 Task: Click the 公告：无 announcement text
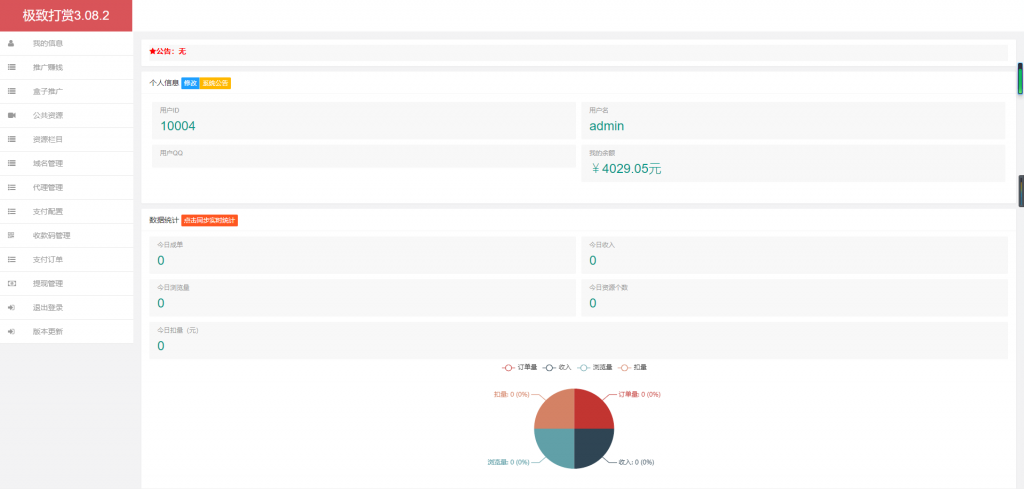click(x=171, y=51)
